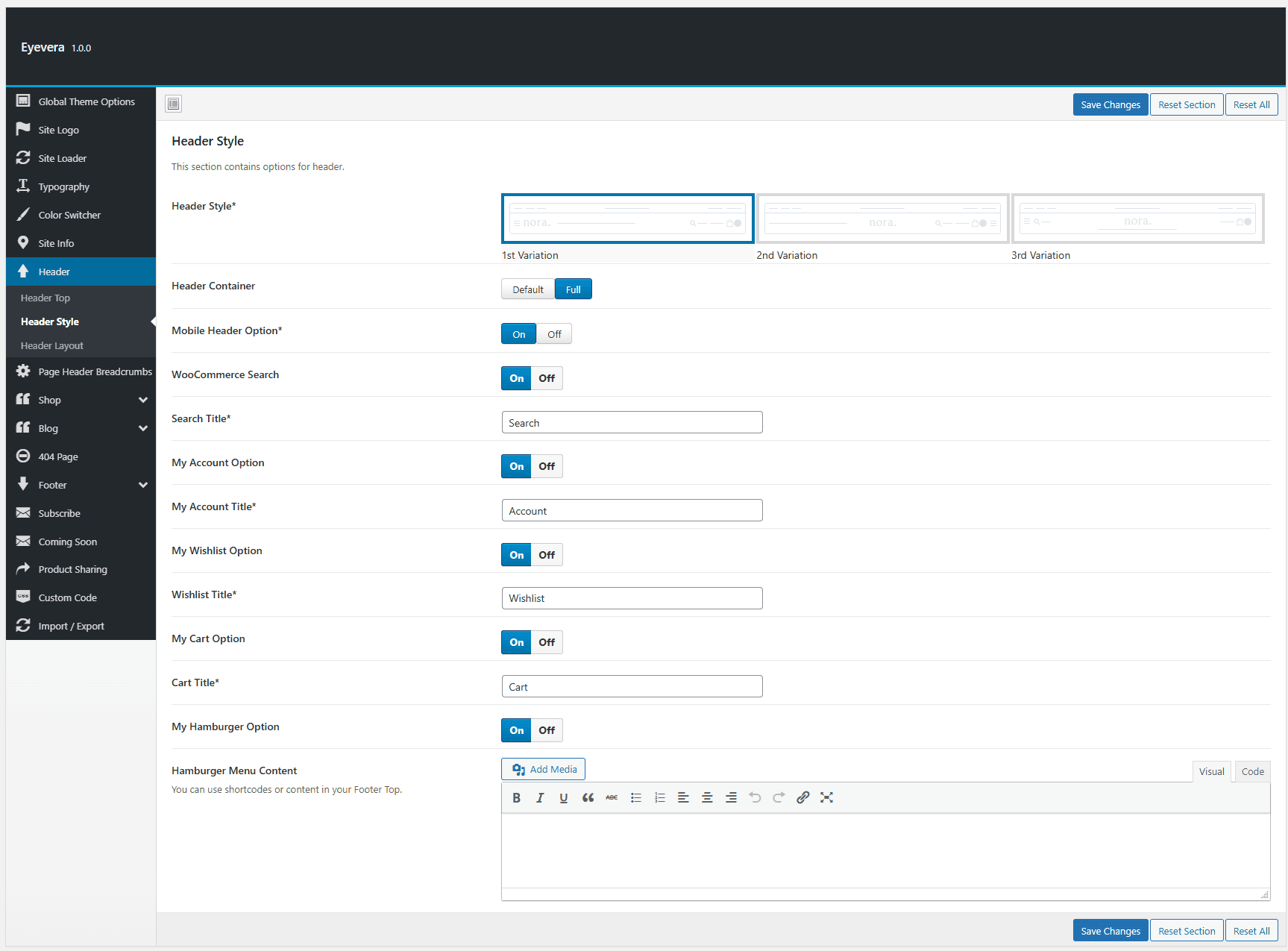Expand the Shop menu chevron
Viewport: 1288px width, 951px height.
point(143,400)
